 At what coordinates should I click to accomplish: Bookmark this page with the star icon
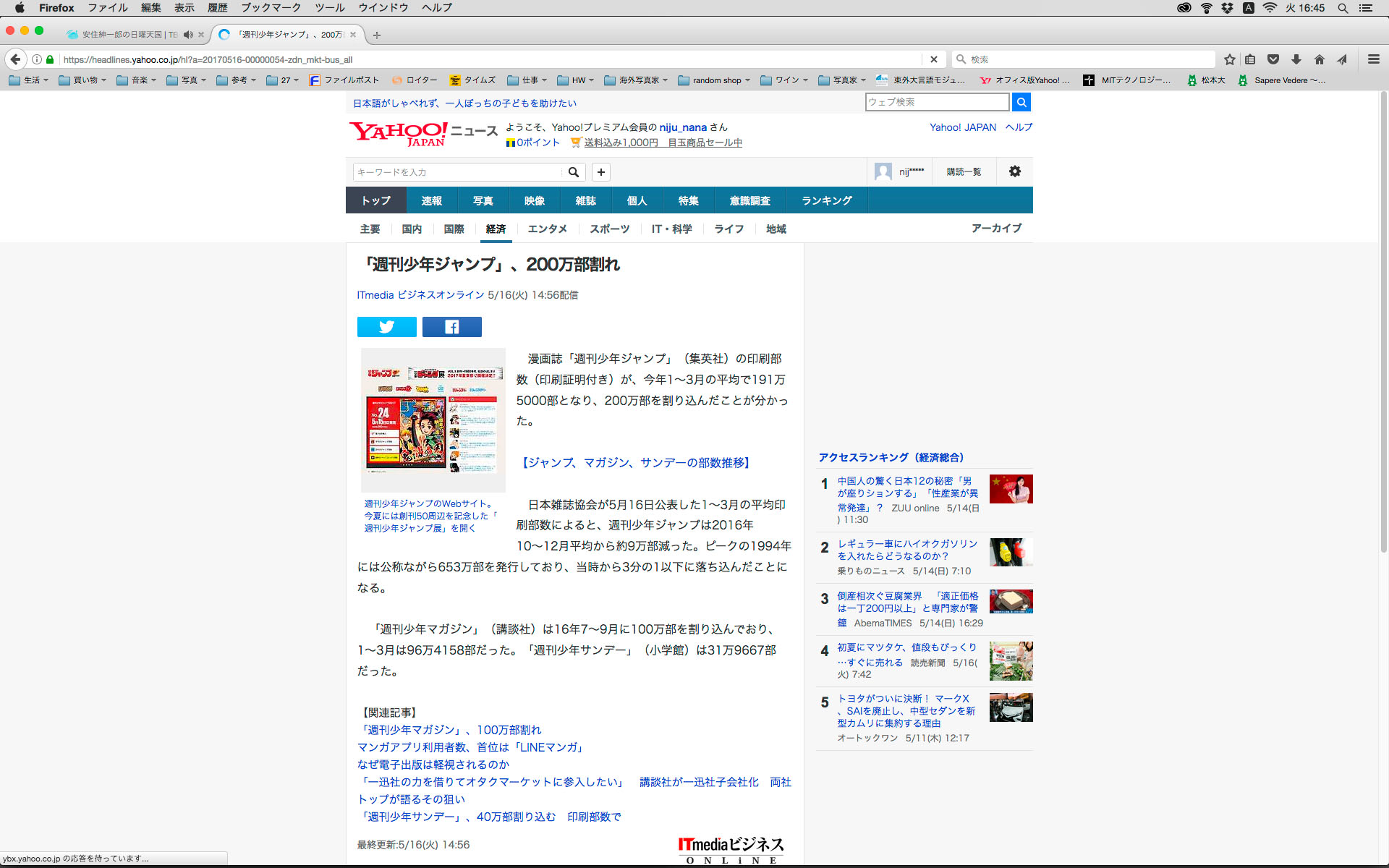1229,59
